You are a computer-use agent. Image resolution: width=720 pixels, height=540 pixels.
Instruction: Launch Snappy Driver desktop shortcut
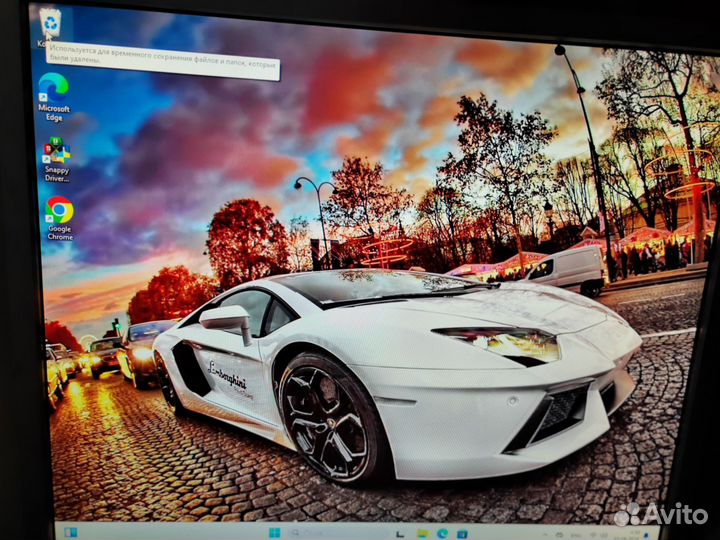pos(56,159)
